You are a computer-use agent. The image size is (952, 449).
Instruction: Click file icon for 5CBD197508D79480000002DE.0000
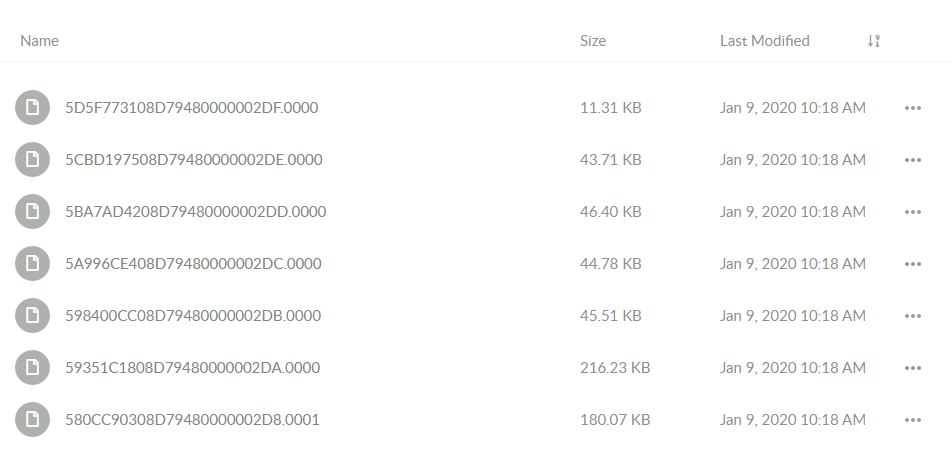click(32, 160)
